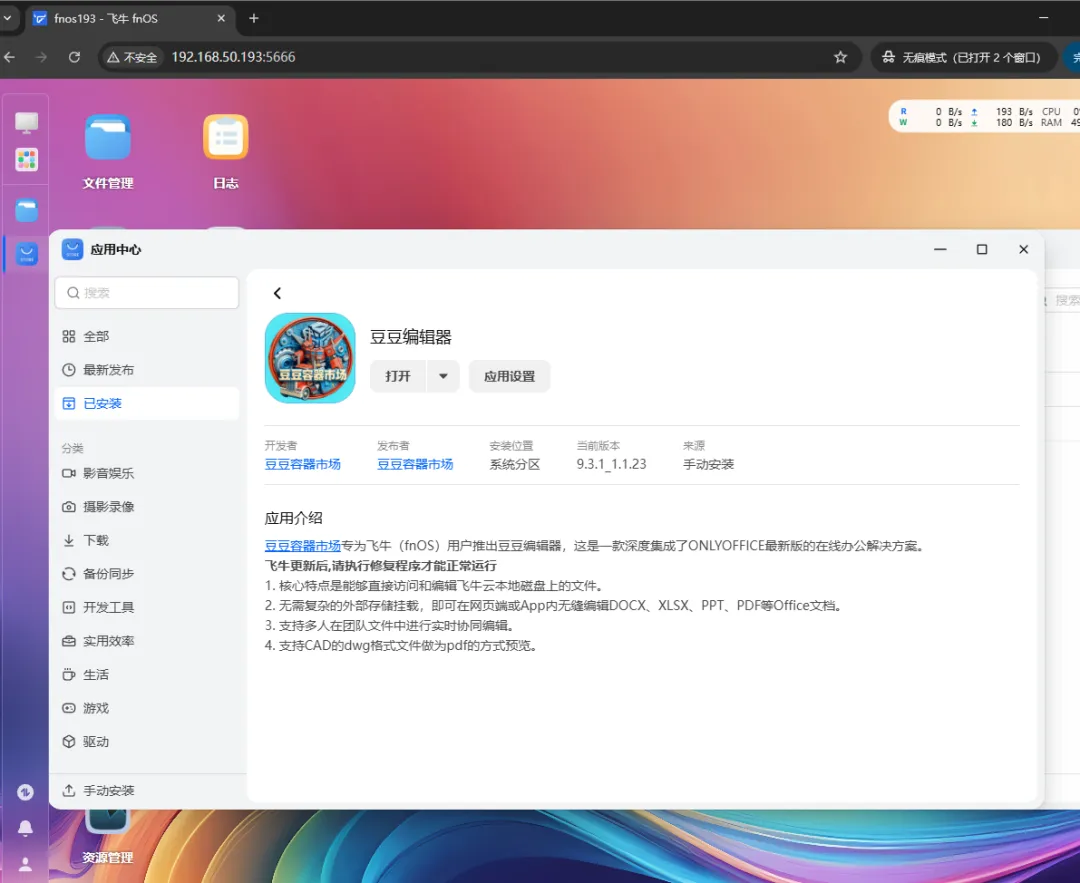Open the tab search chevron in the browser
The width and height of the screenshot is (1080, 883).
coord(8,19)
